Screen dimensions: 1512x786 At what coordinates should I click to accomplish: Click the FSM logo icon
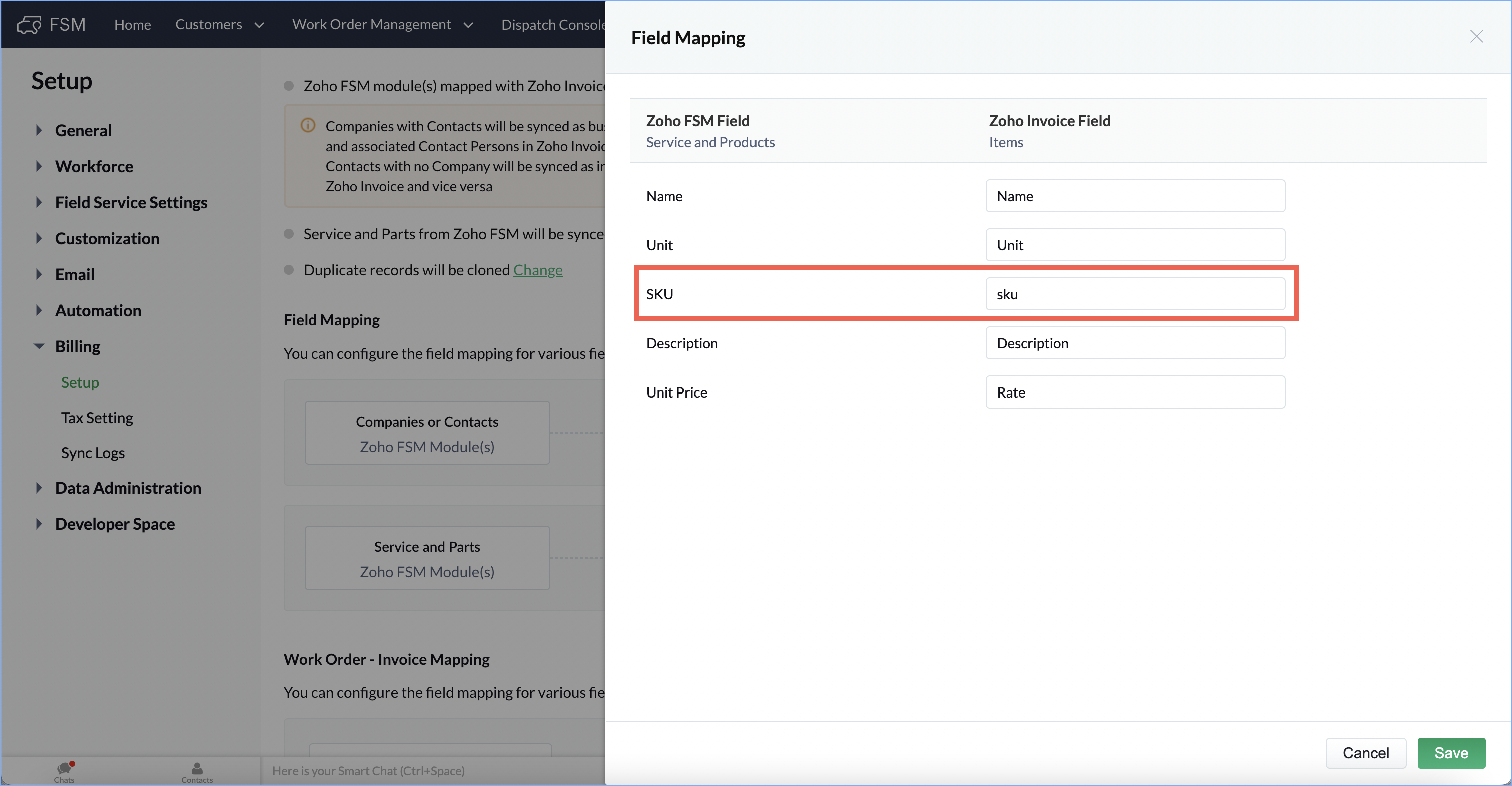tap(29, 24)
